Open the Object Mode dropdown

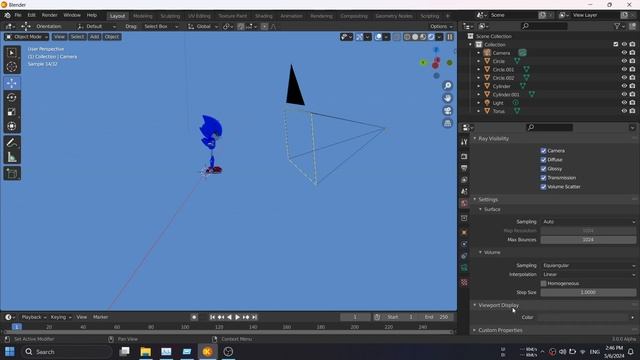[27, 37]
